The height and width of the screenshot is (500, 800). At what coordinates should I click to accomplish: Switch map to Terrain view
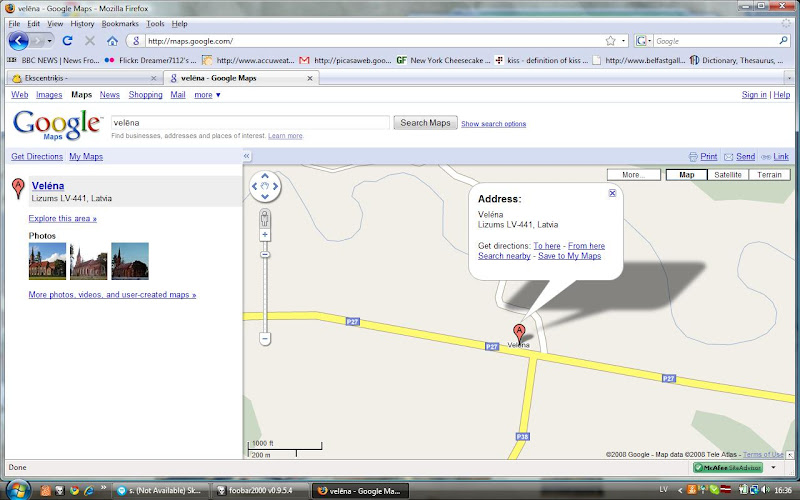[769, 174]
